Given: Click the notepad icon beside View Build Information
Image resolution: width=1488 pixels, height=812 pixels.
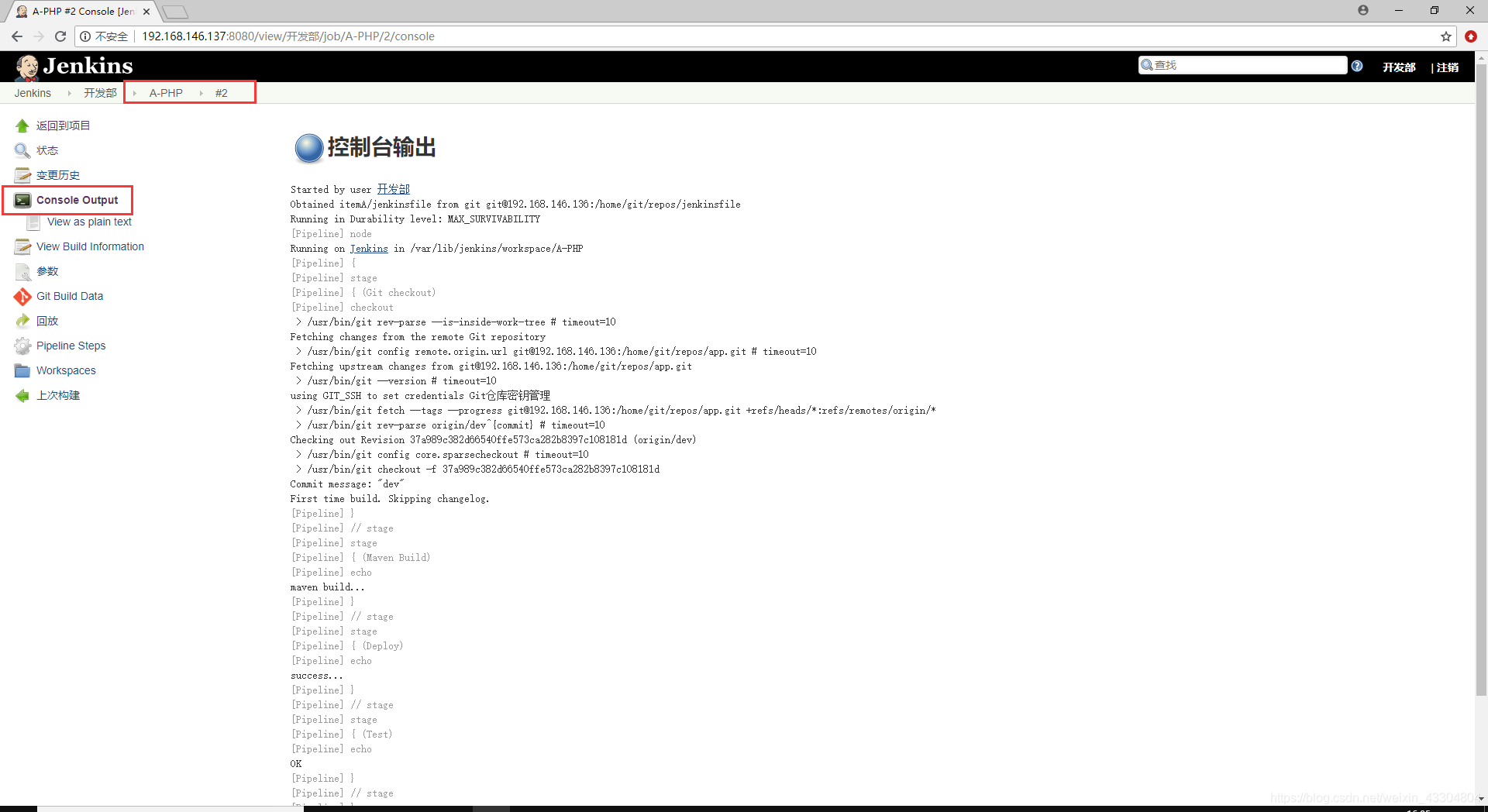Looking at the screenshot, I should tap(22, 246).
